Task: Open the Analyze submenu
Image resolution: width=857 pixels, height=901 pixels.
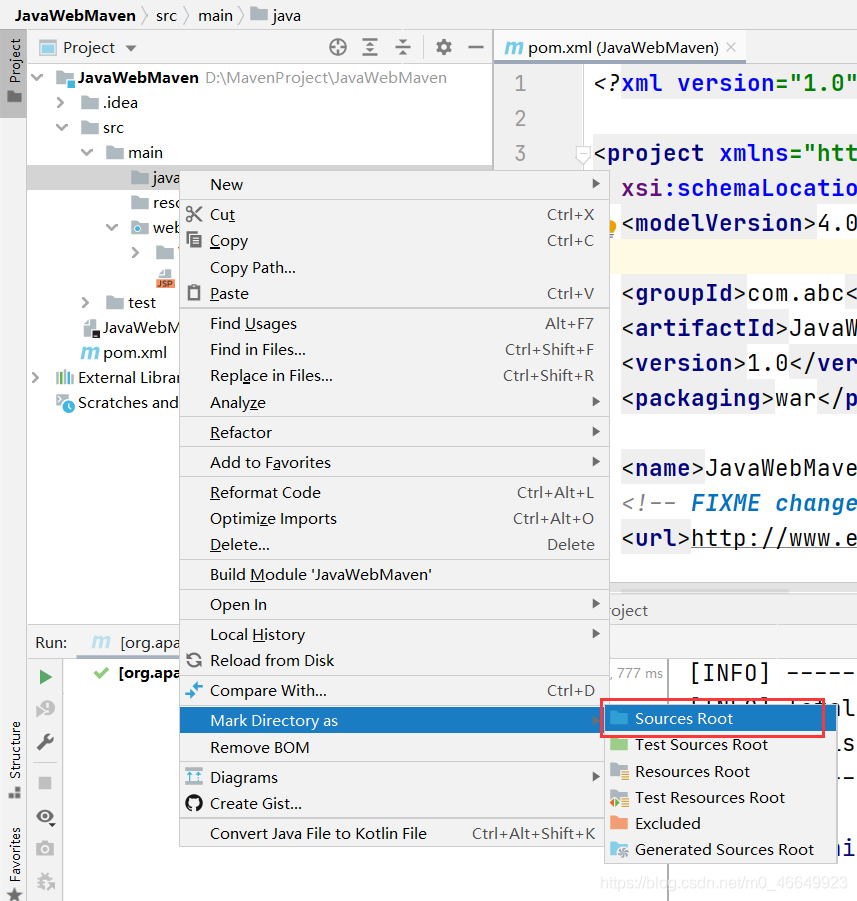Action: [394, 403]
